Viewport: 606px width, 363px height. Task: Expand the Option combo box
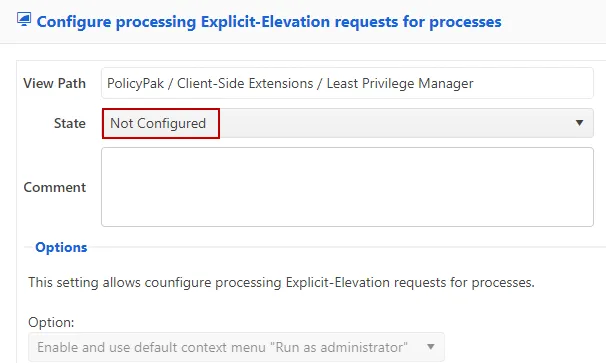pos(236,347)
